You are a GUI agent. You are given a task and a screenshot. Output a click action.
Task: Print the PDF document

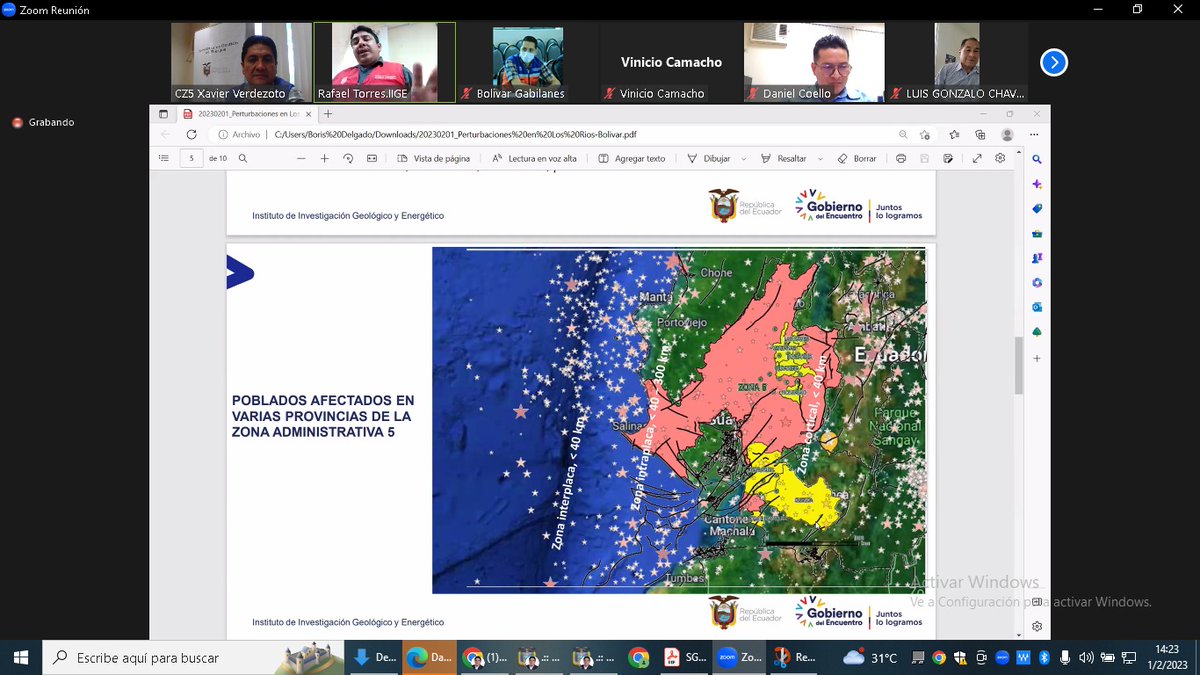[901, 158]
